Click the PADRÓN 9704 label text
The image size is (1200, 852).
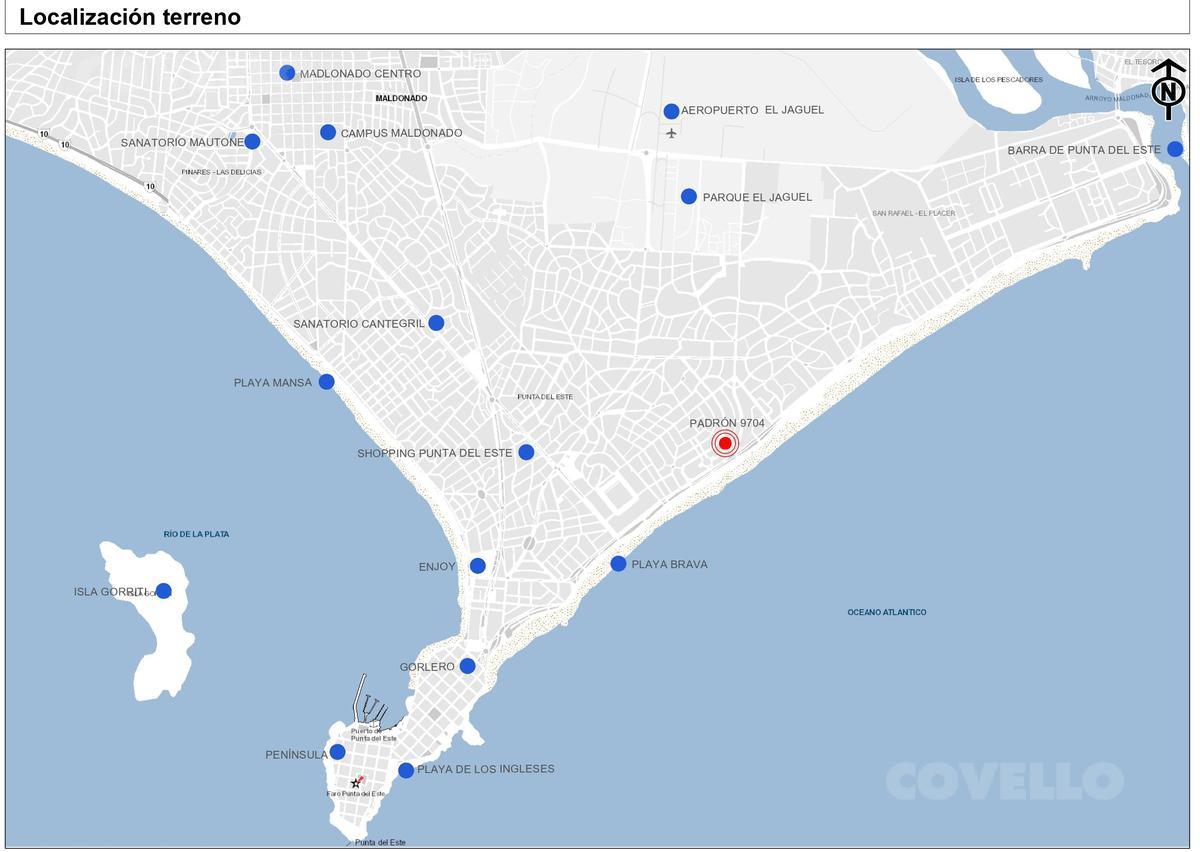(727, 423)
